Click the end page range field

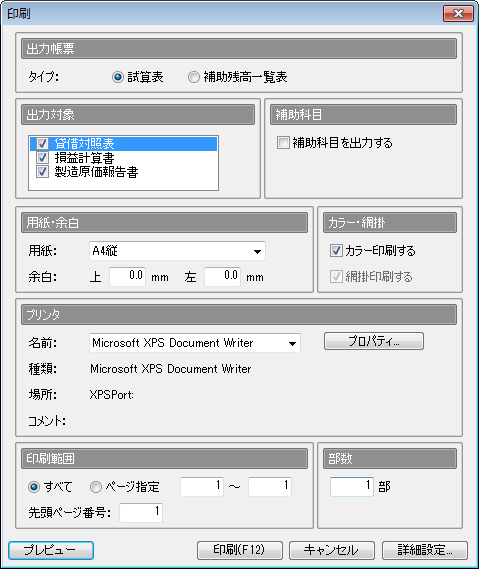click(270, 486)
